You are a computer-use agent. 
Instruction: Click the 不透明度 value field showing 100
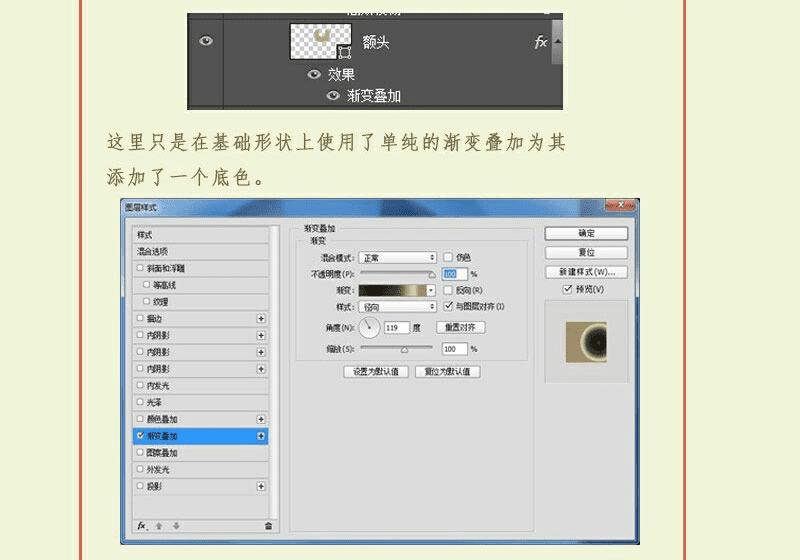(x=455, y=274)
